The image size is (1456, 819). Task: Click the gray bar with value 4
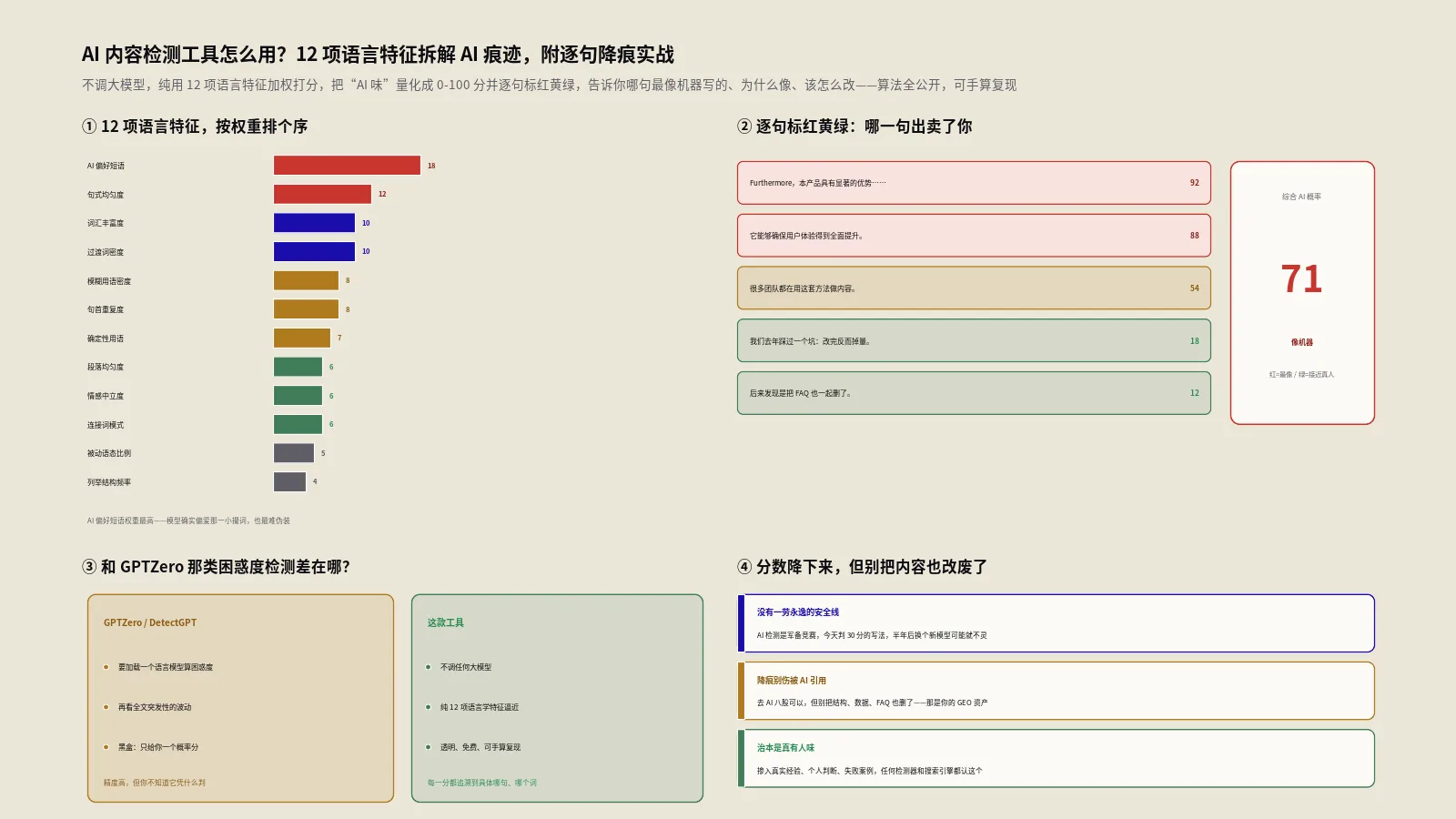[x=289, y=481]
